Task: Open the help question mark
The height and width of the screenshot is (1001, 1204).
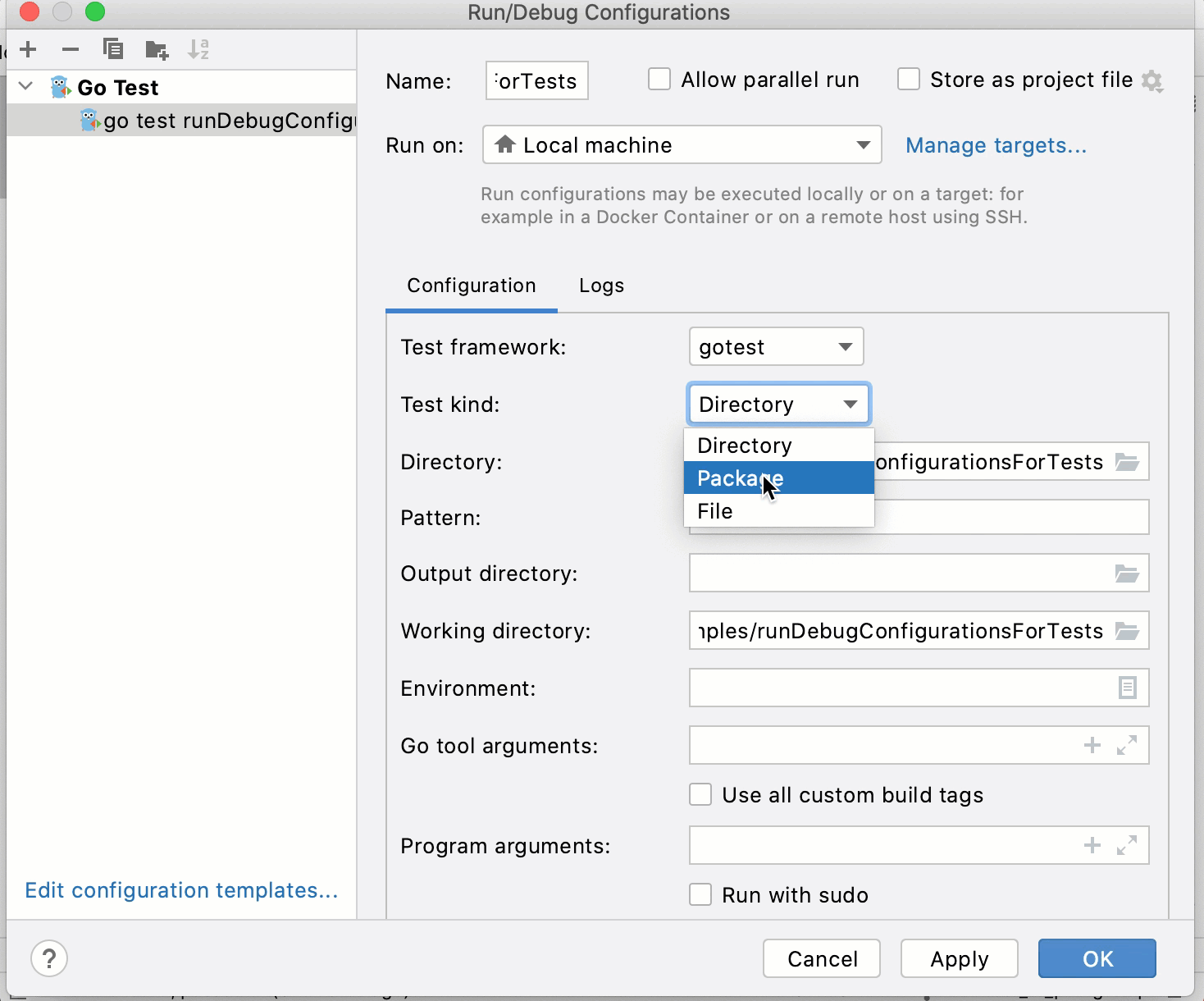Action: [49, 958]
